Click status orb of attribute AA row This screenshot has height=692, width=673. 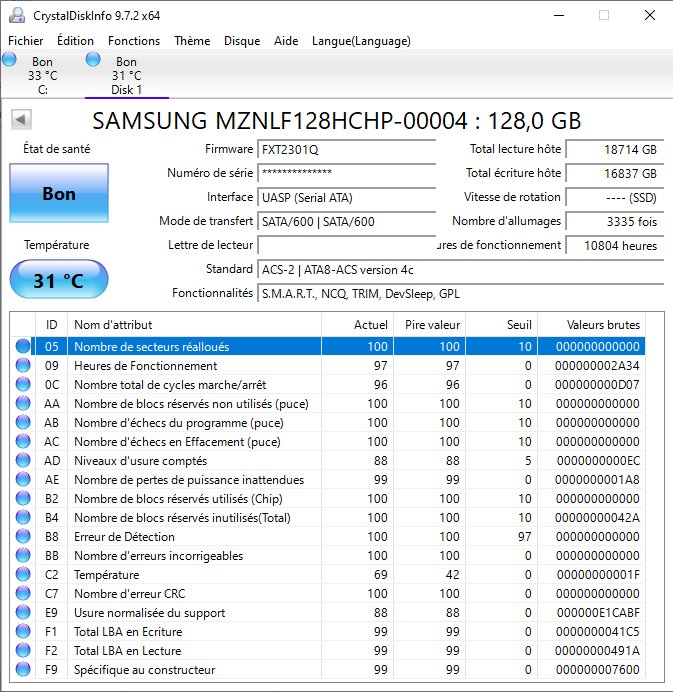tap(23, 403)
